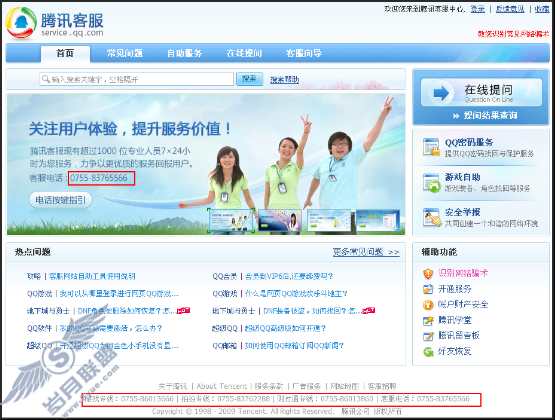Click the blue arrow icon beside 在线提问
The width and height of the screenshot is (555, 420).
click(x=441, y=93)
